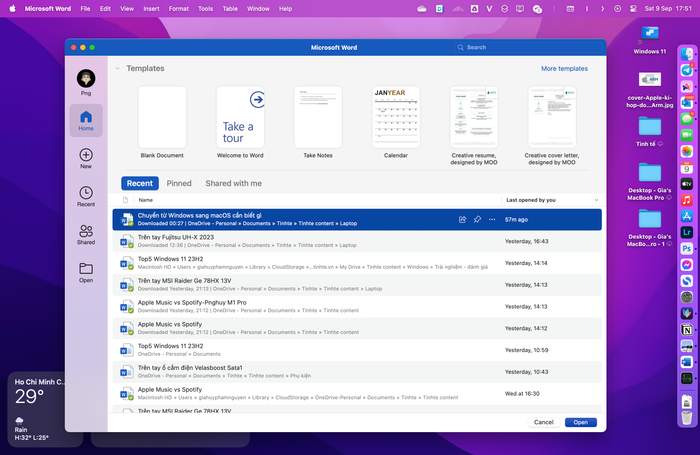Open Messenger from the Dock

click(x=687, y=265)
